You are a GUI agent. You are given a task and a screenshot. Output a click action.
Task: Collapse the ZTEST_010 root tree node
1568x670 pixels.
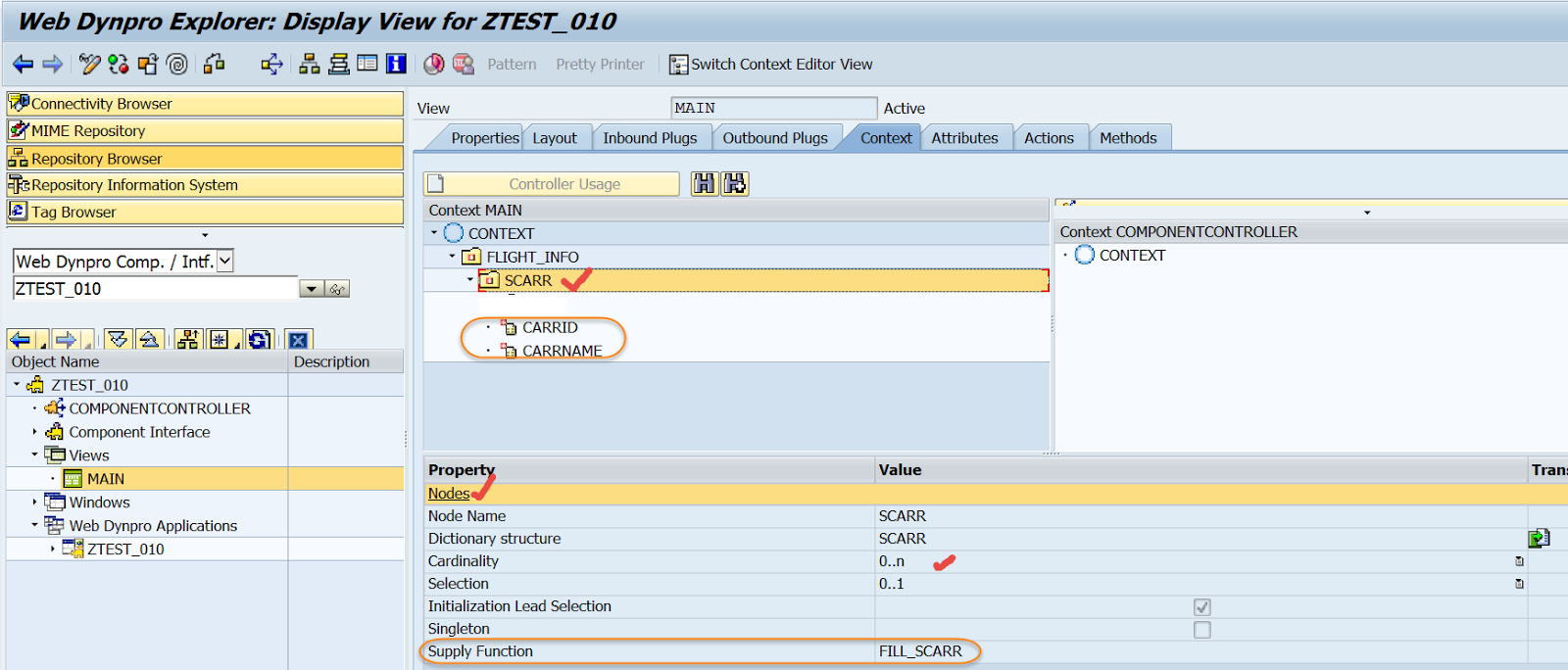[17, 385]
